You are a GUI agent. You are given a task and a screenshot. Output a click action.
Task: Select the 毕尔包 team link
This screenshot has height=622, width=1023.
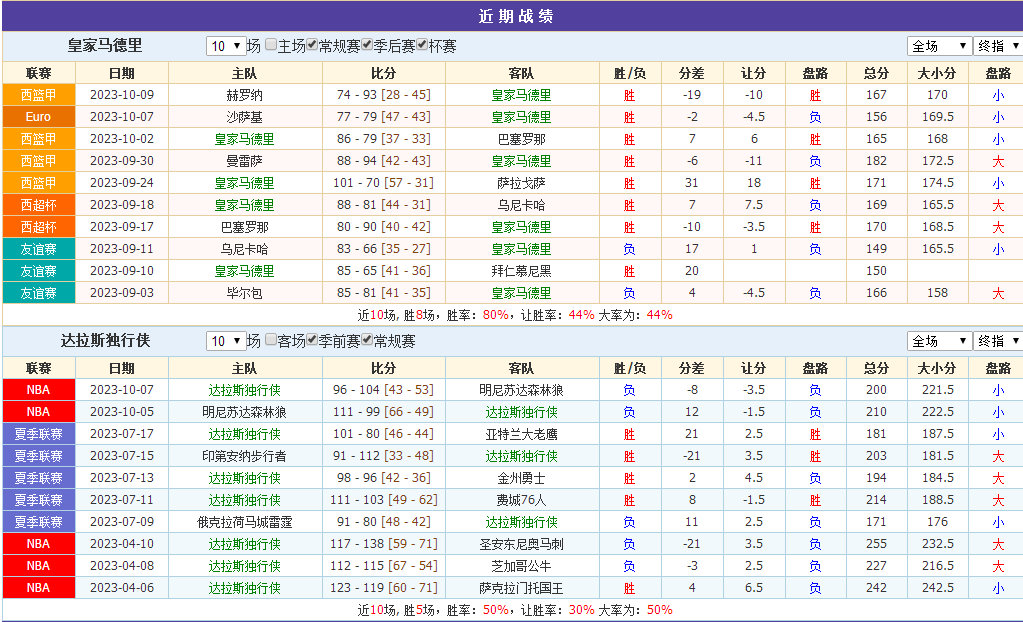click(244, 293)
